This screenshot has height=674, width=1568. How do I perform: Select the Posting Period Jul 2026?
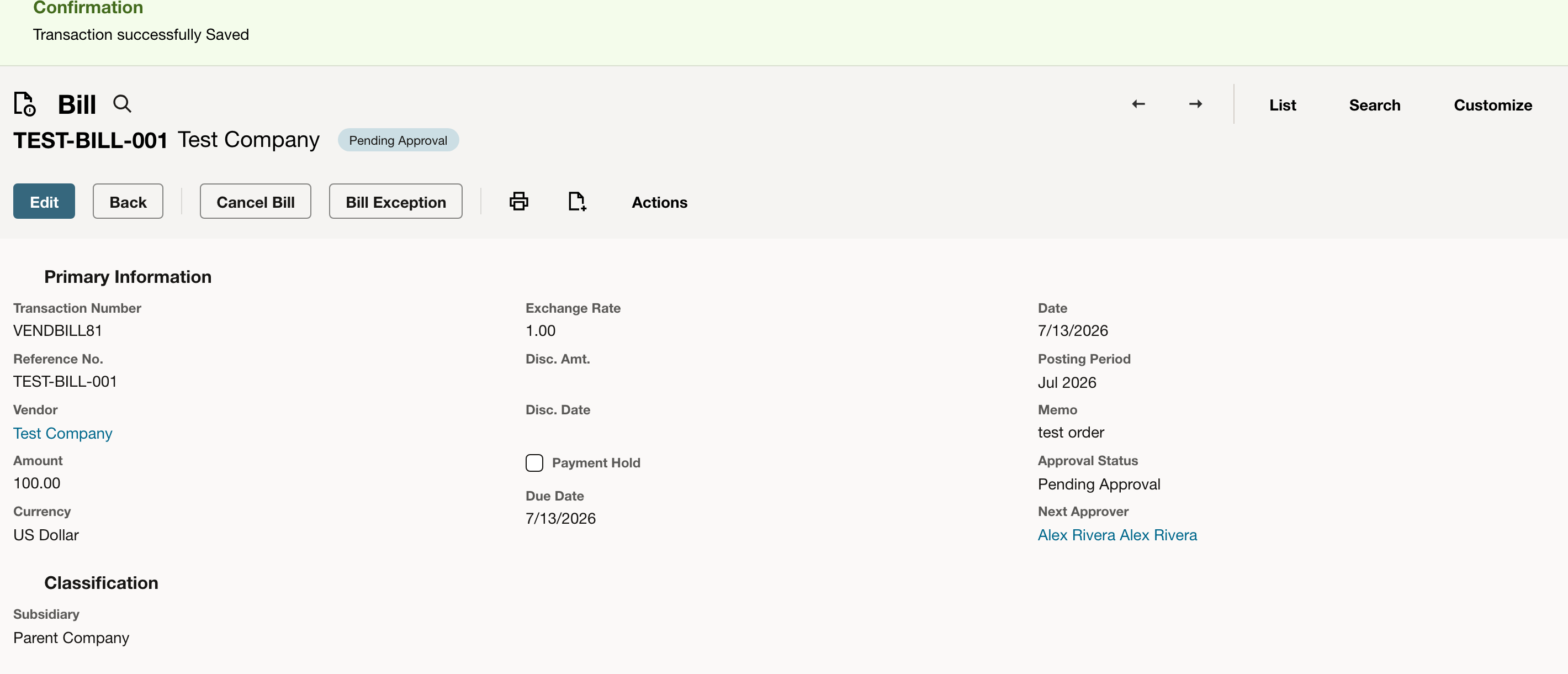coord(1067,382)
